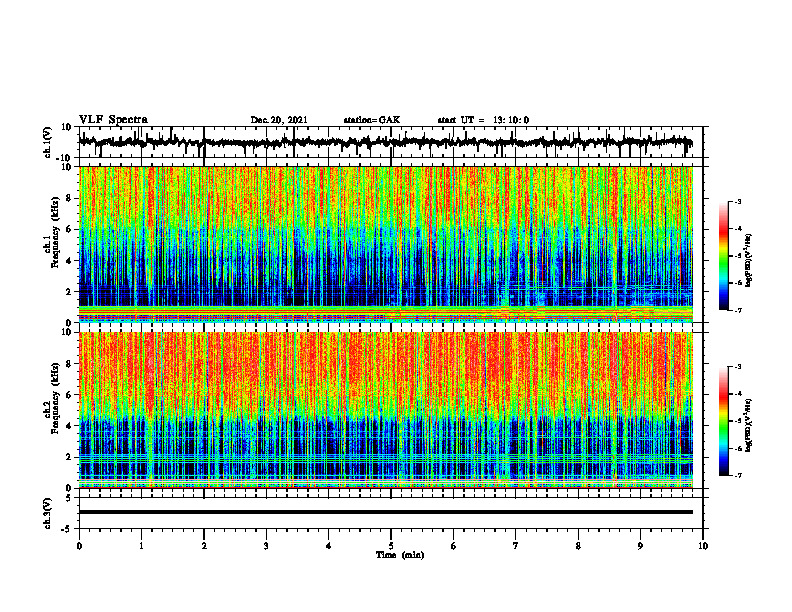The image size is (792, 612).
Task: Click the ch.2 spectrogram plot
Action: (385, 410)
